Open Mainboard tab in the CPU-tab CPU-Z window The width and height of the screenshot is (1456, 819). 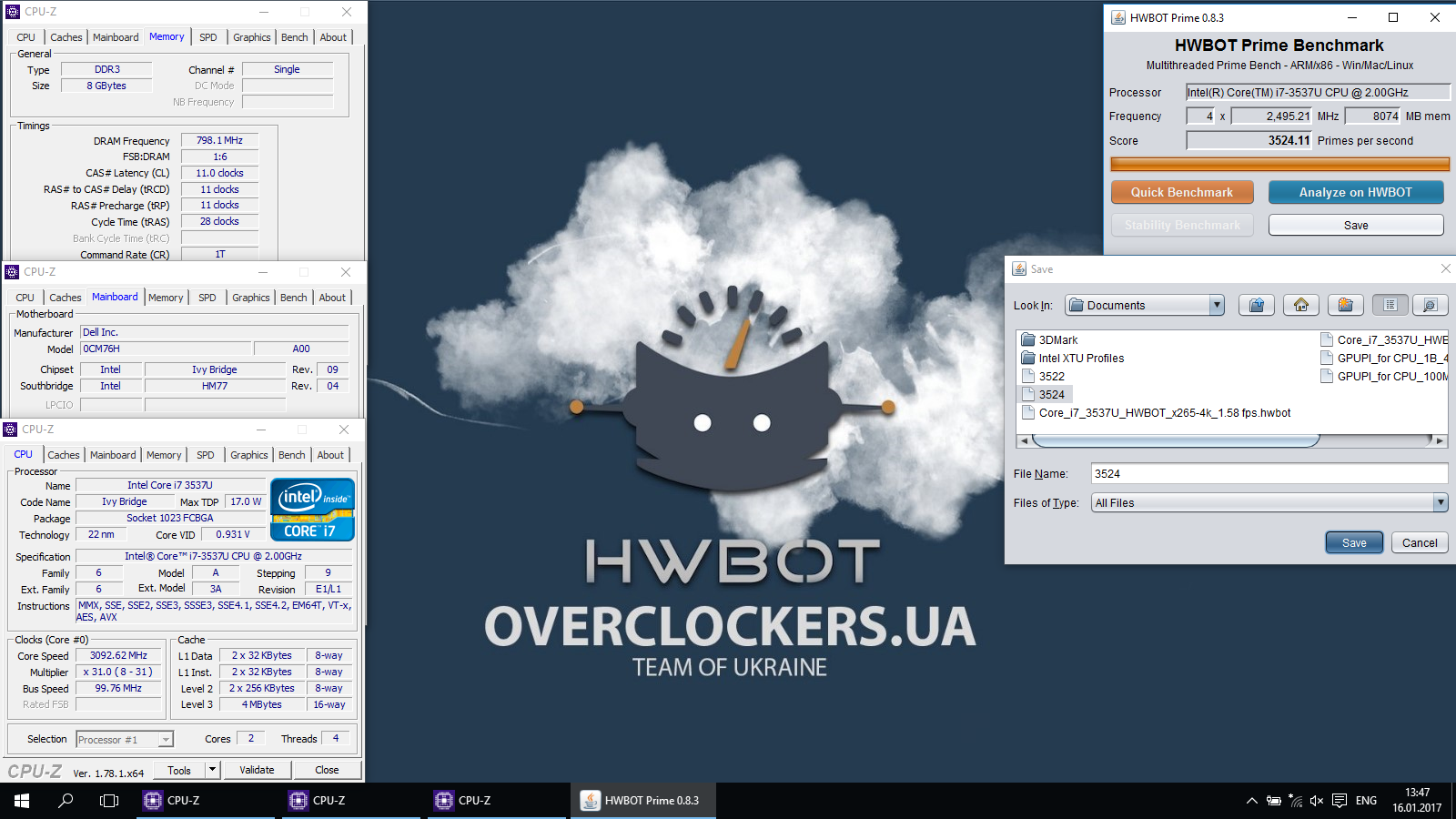pos(113,455)
